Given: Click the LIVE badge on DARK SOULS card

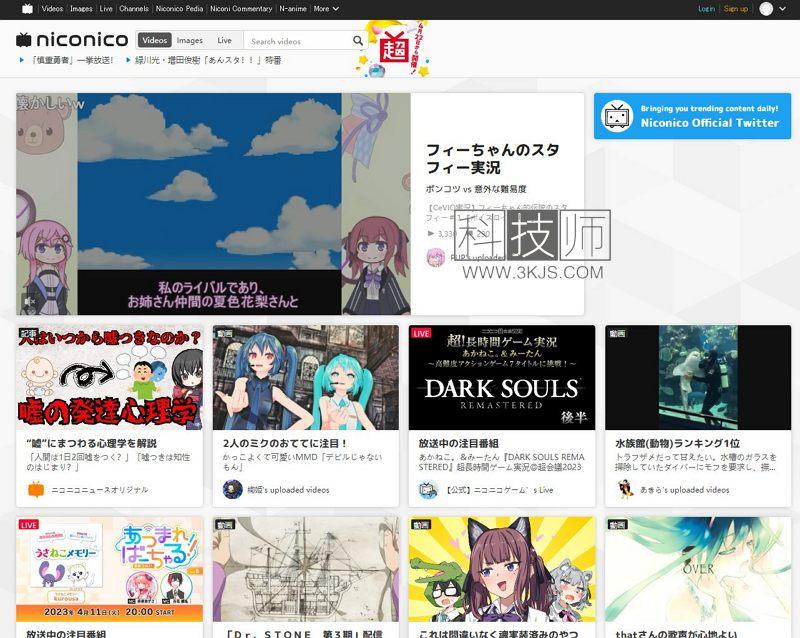Looking at the screenshot, I should [421, 333].
